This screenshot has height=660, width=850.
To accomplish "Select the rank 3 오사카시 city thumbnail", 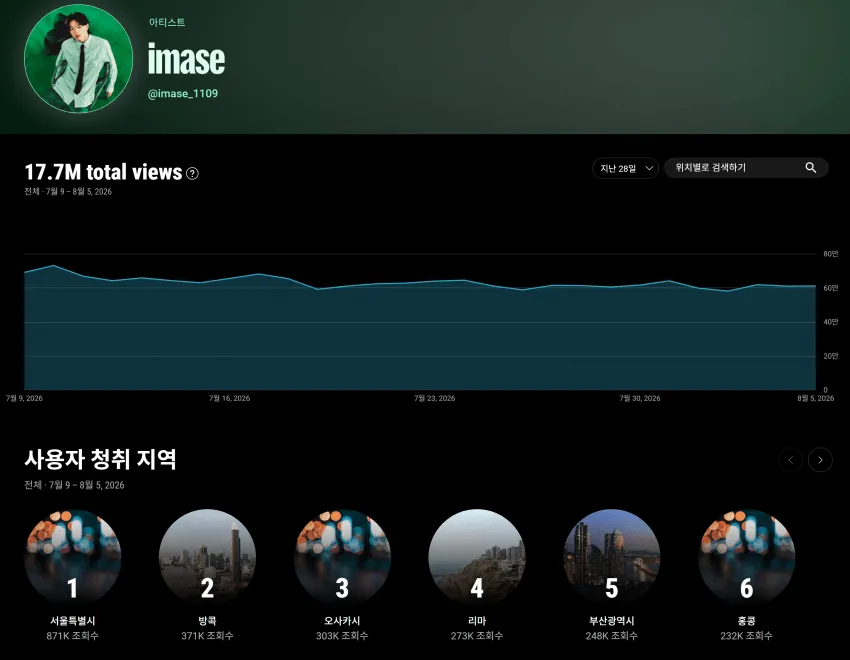I will point(342,557).
